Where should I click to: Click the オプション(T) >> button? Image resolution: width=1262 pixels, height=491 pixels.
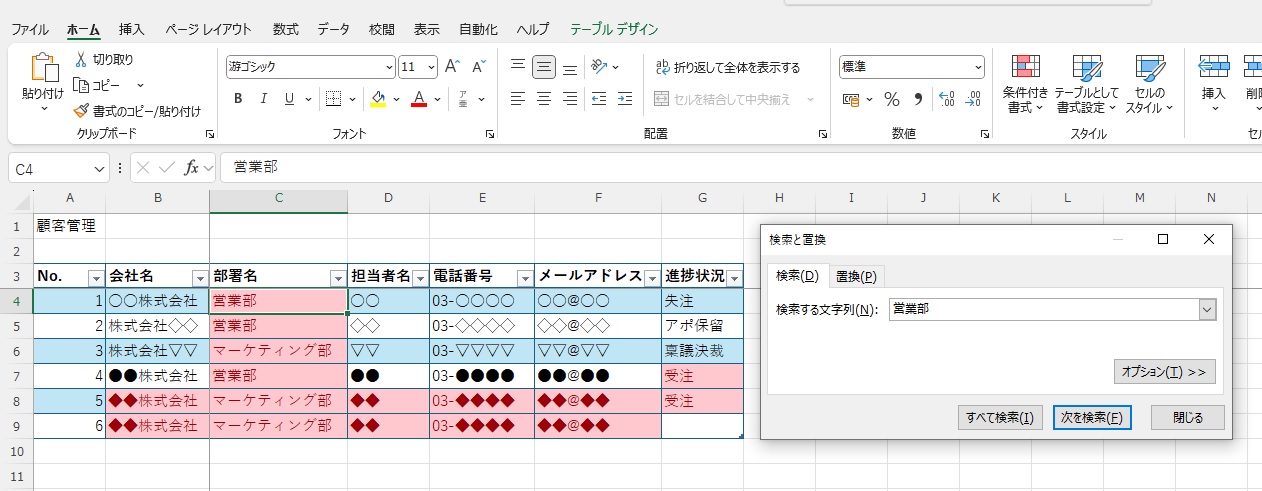click(1164, 371)
